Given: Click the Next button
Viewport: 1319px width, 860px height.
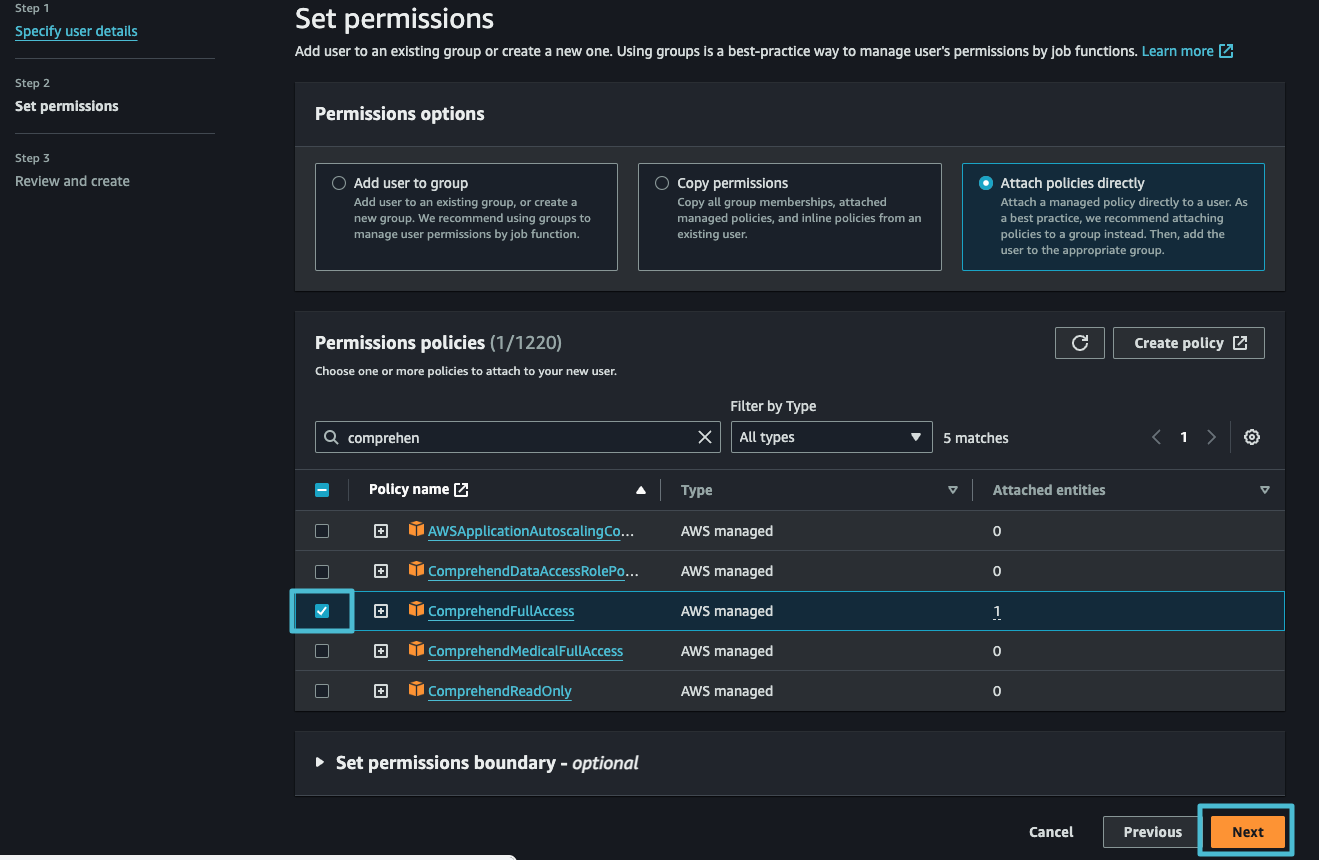Looking at the screenshot, I should [x=1247, y=831].
